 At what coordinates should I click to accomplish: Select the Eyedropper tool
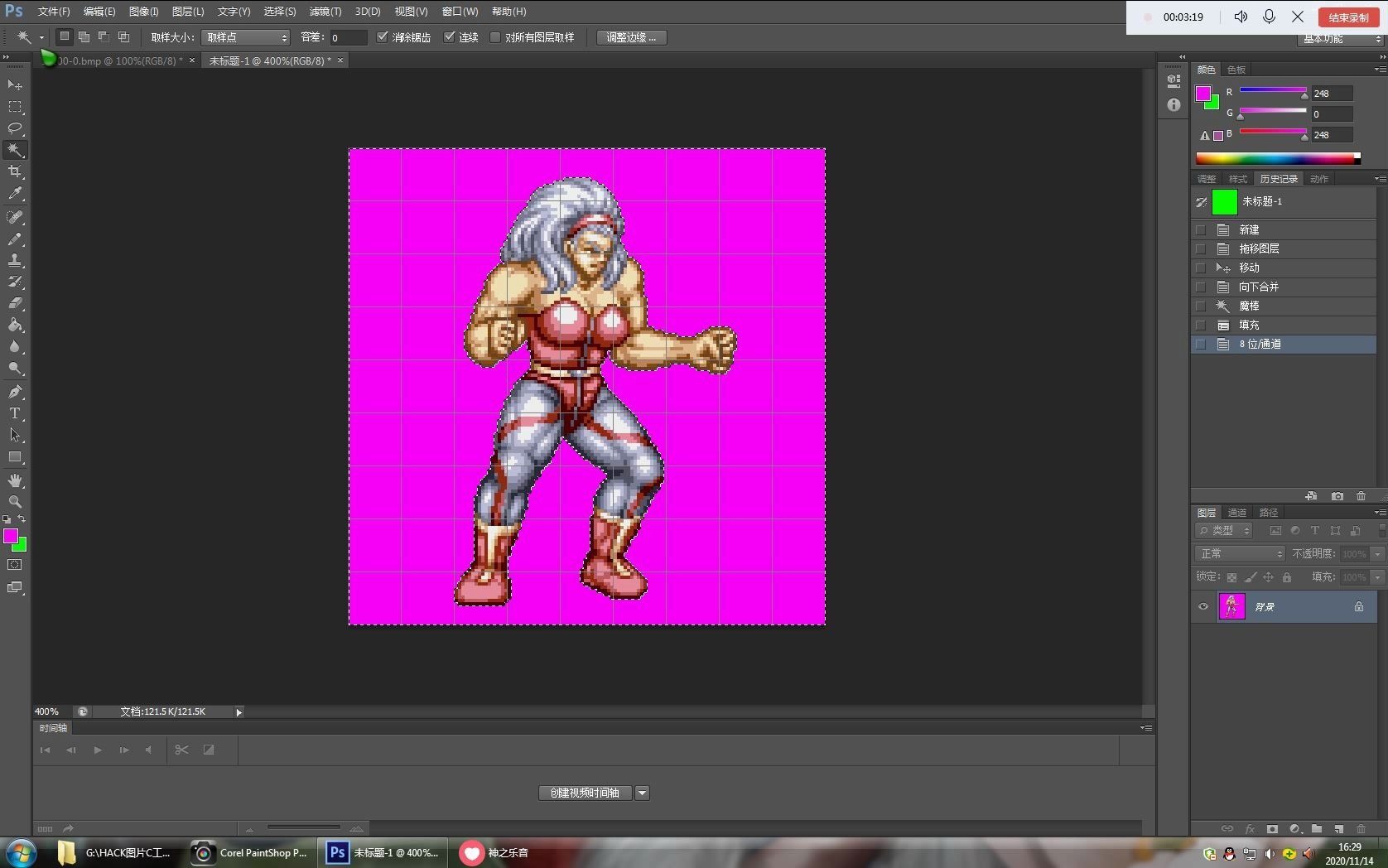click(x=15, y=194)
